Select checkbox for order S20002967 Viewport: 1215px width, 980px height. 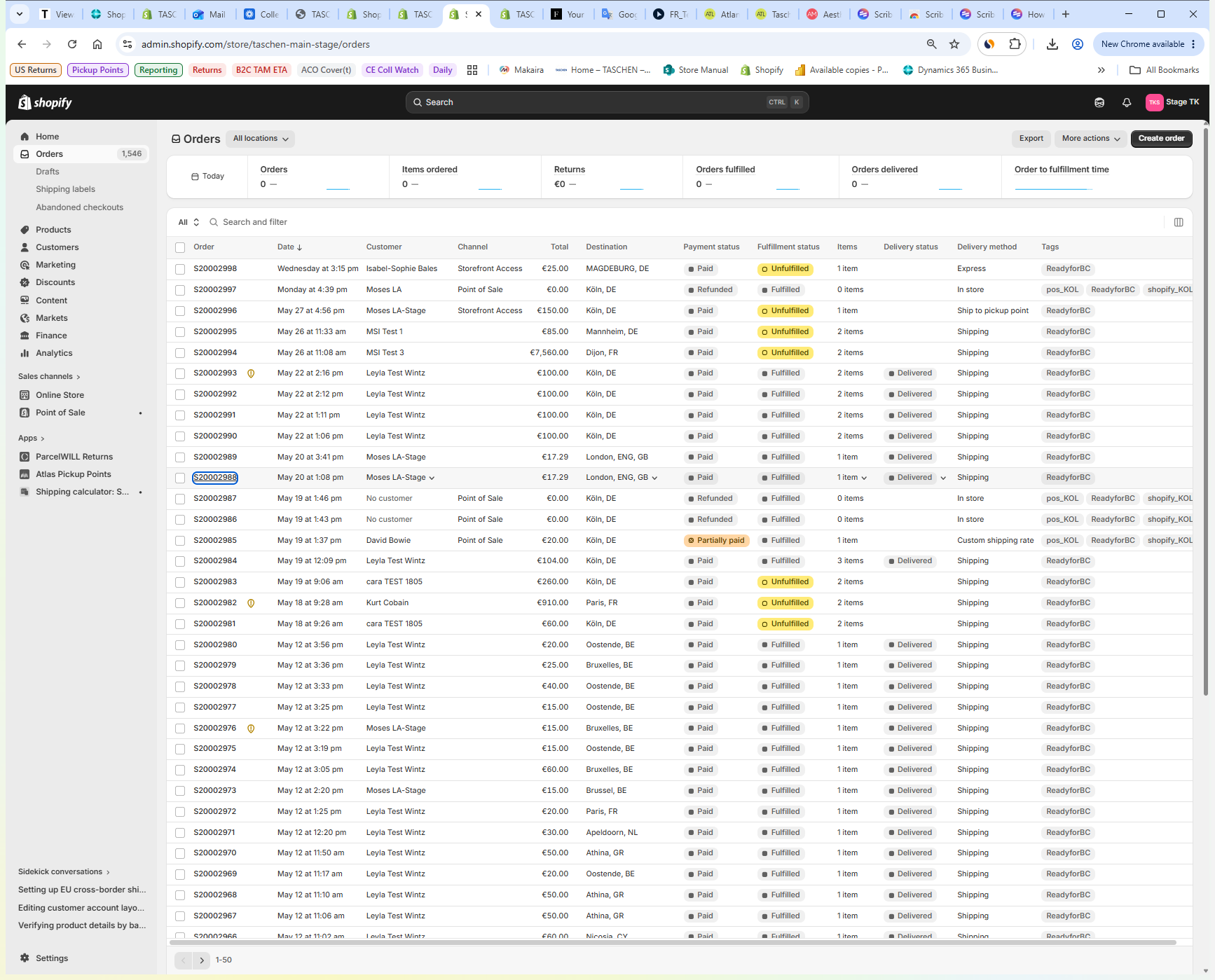tap(180, 916)
